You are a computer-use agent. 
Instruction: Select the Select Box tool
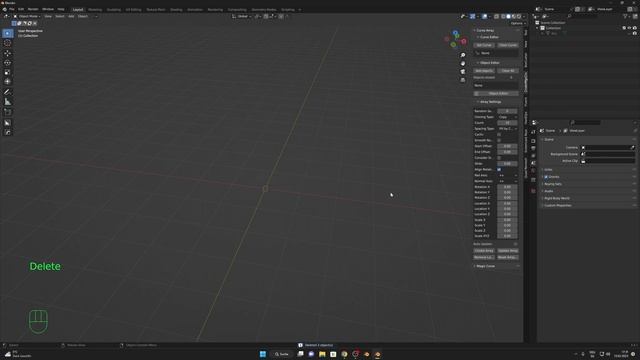[x=7, y=33]
